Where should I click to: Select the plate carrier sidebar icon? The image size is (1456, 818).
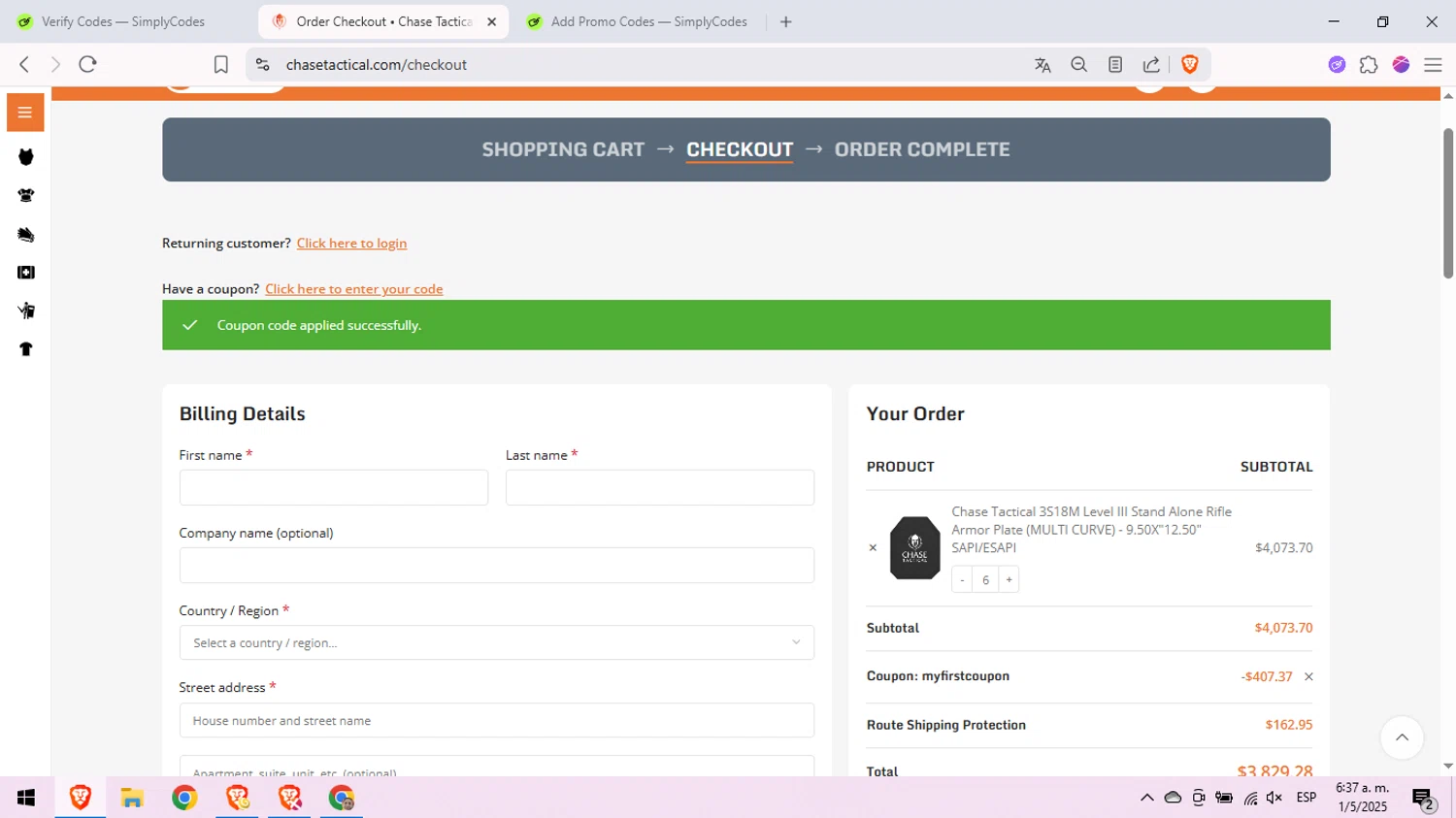pos(26,195)
